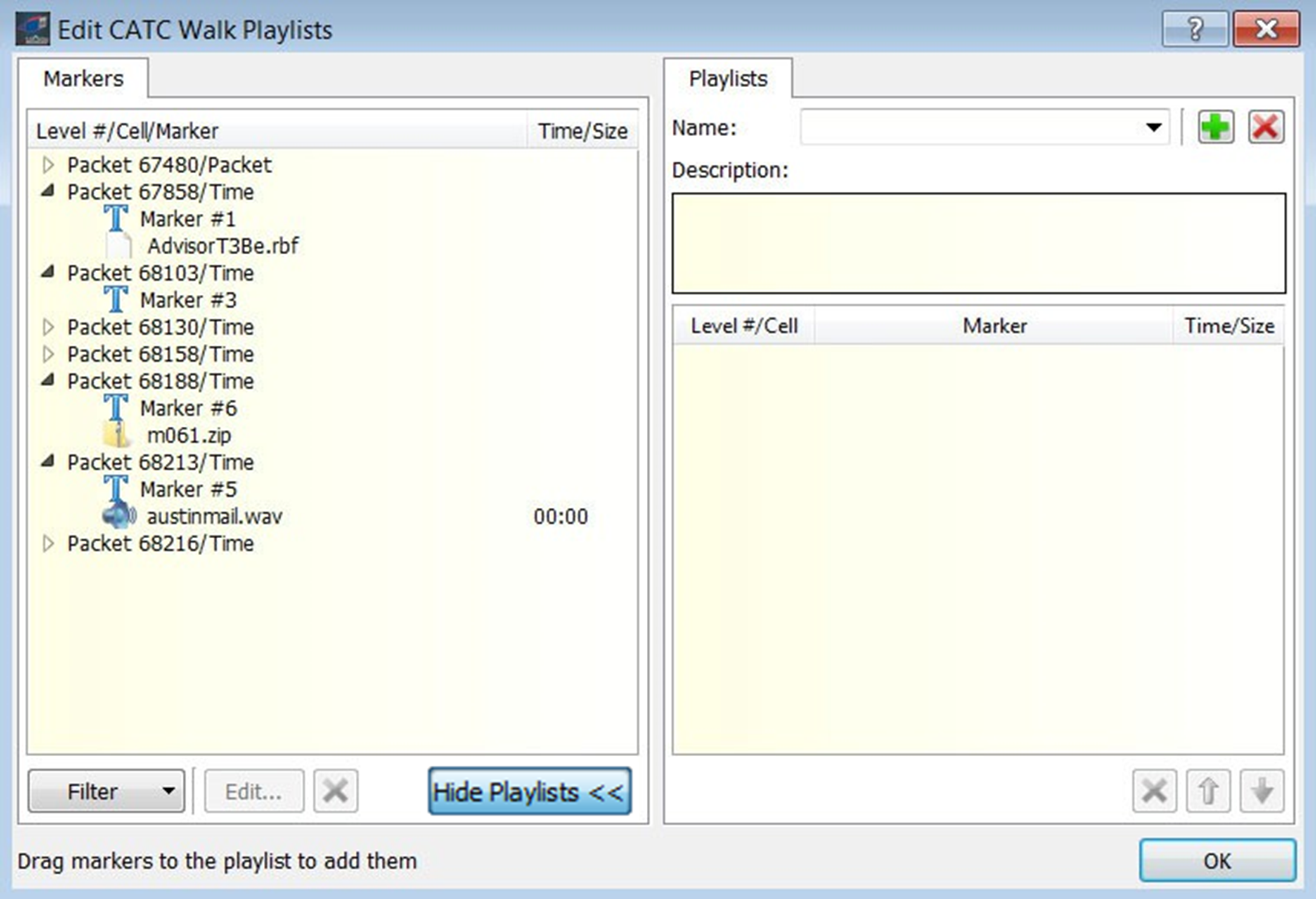This screenshot has width=1316, height=899.
Task: Click the 00:00 time value of austinmail.wav
Action: point(560,516)
